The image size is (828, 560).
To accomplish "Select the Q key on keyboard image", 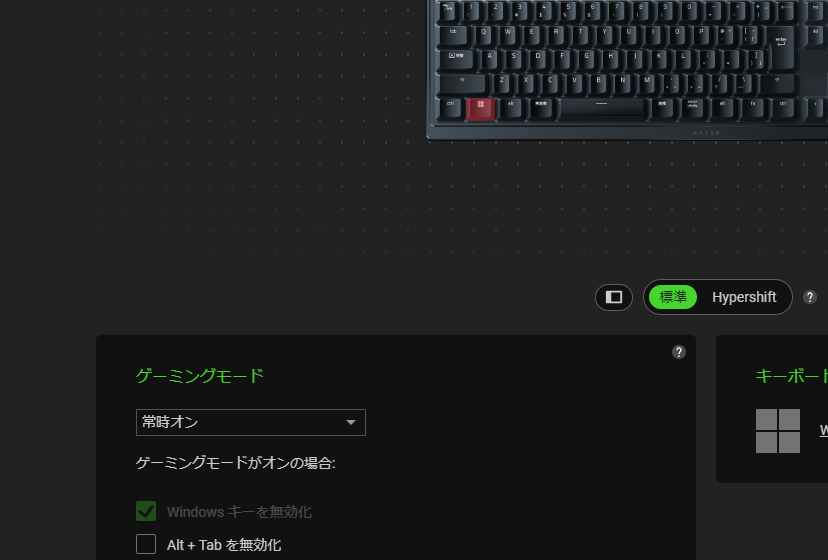I will (x=483, y=35).
